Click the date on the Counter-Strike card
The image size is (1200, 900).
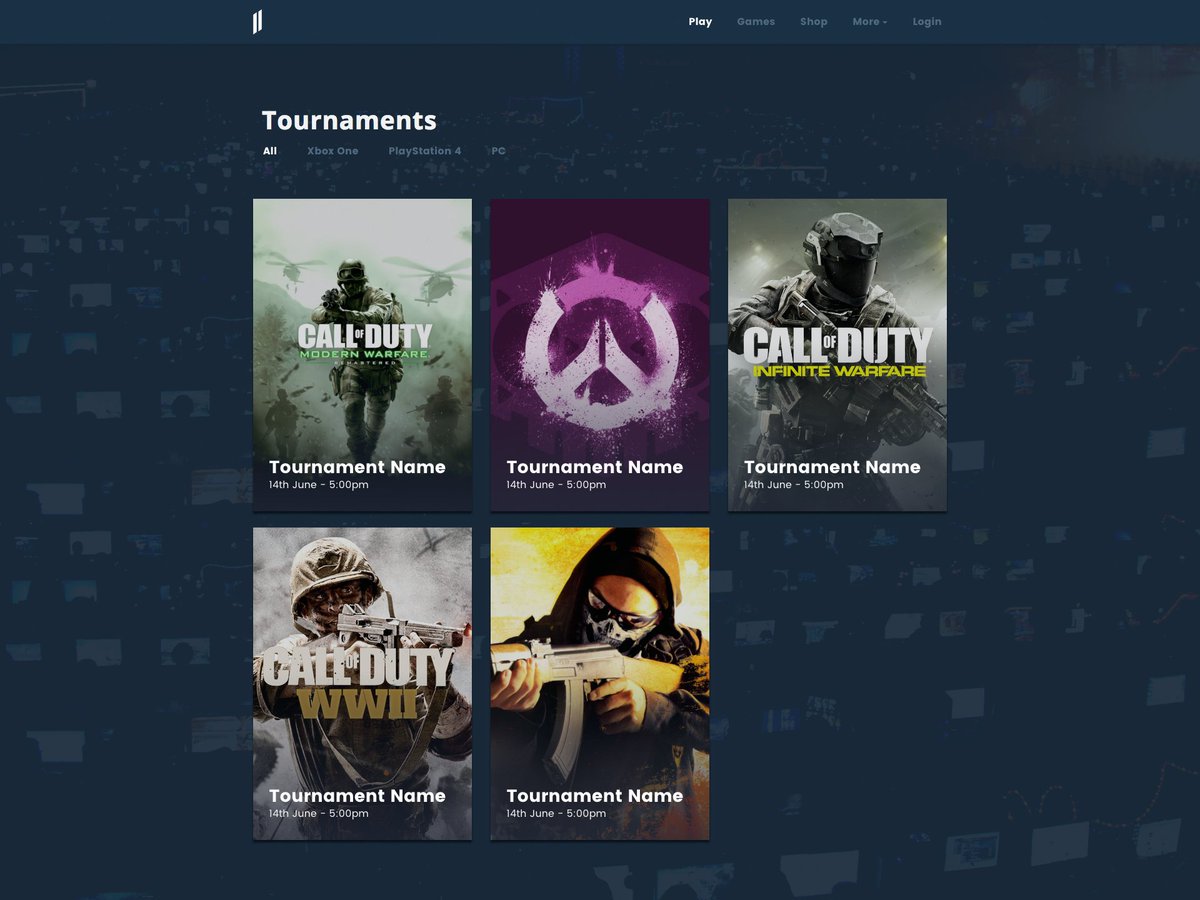coord(556,814)
